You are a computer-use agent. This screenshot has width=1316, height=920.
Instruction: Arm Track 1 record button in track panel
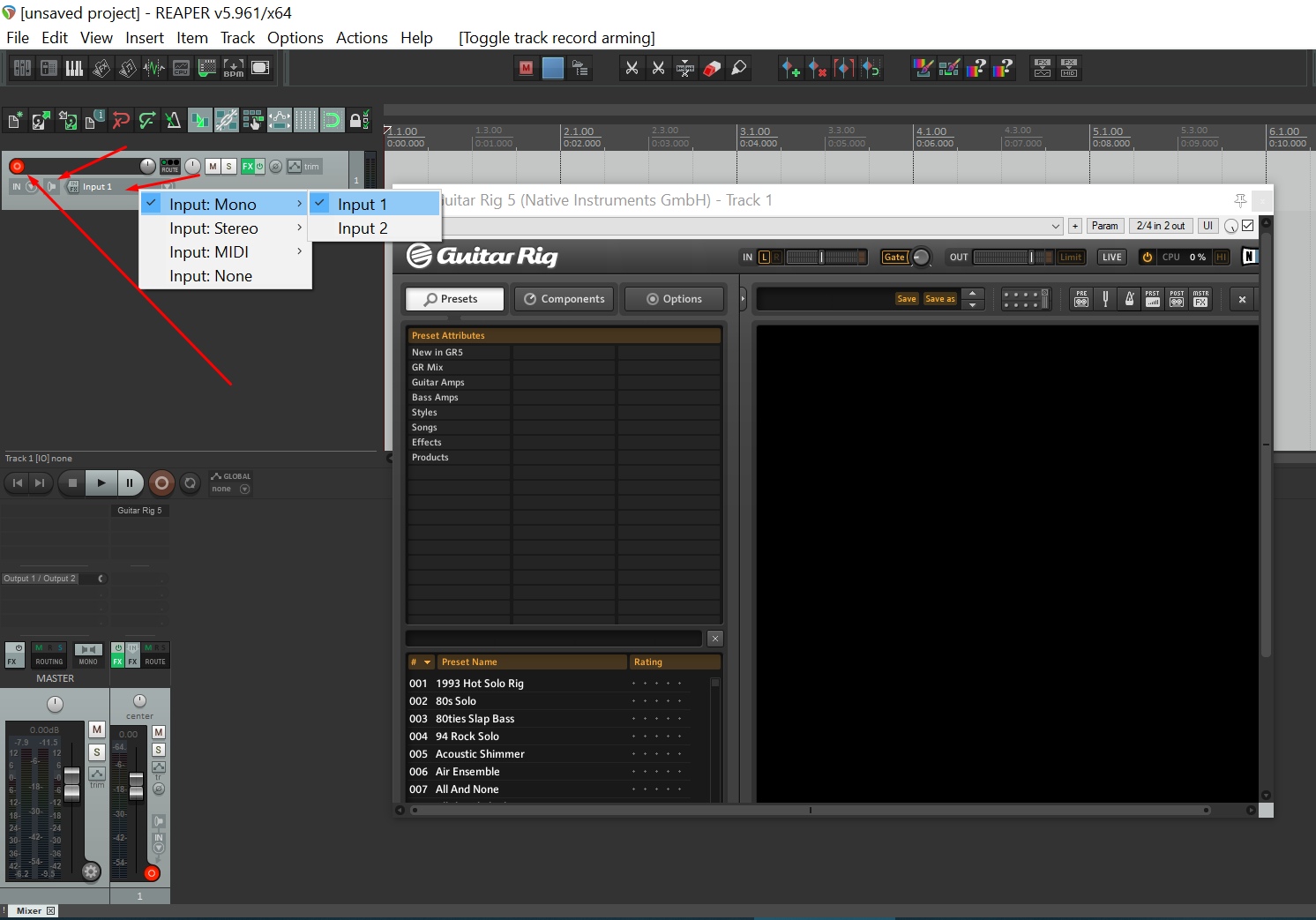coord(17,166)
